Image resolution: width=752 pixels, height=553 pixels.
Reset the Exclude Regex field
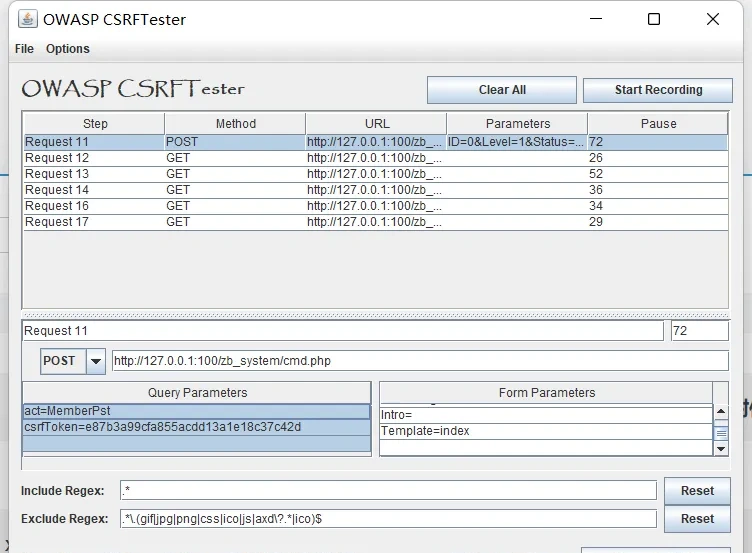click(x=697, y=519)
